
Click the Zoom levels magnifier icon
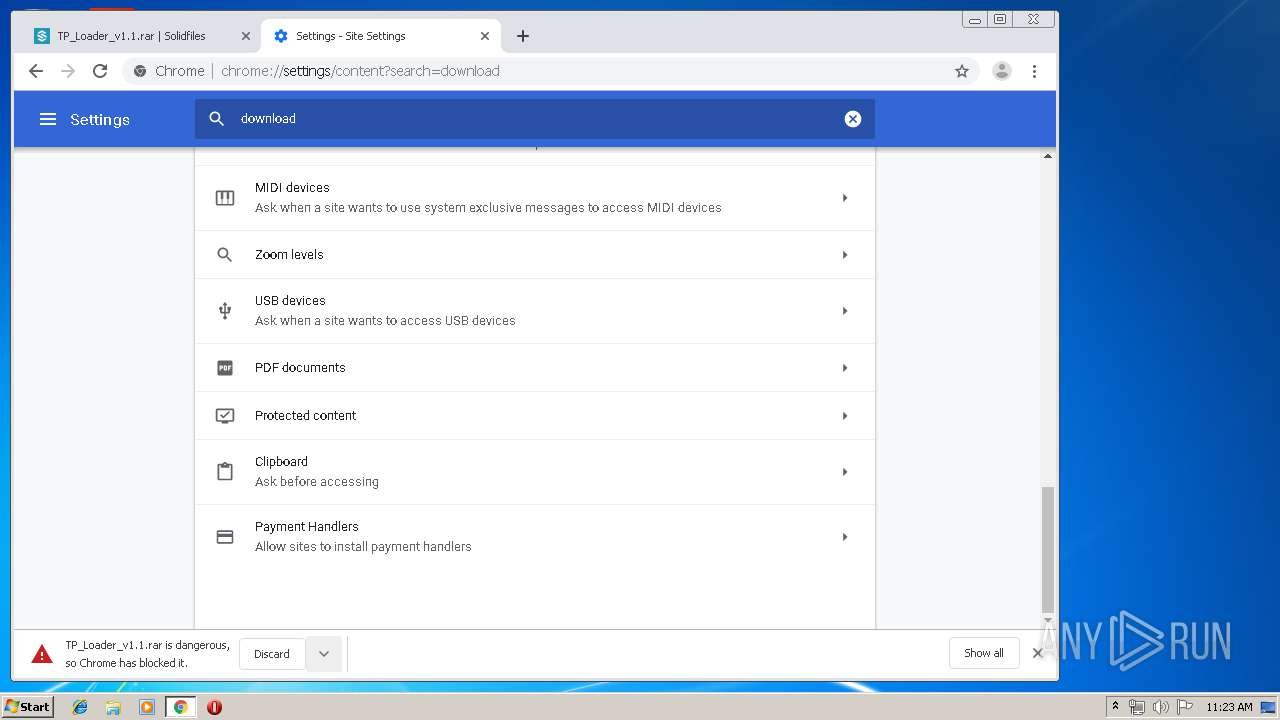coord(225,255)
